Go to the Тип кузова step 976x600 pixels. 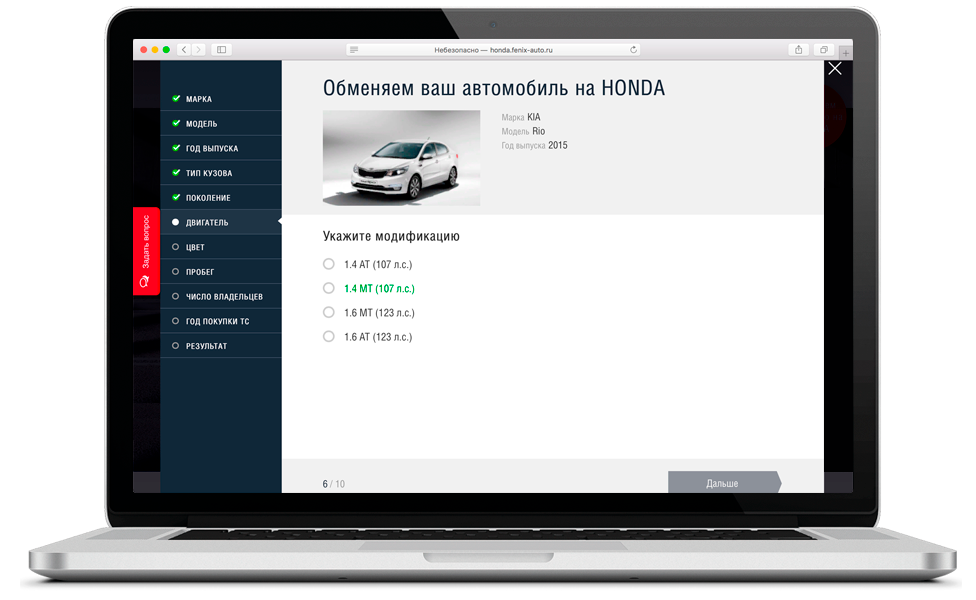[221, 173]
